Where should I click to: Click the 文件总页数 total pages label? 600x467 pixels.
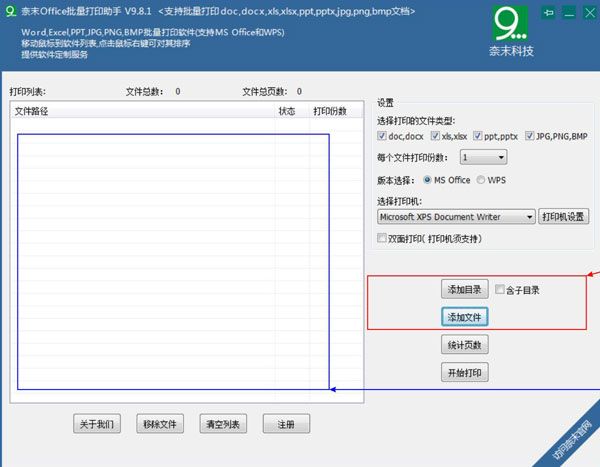pyautogui.click(x=264, y=91)
